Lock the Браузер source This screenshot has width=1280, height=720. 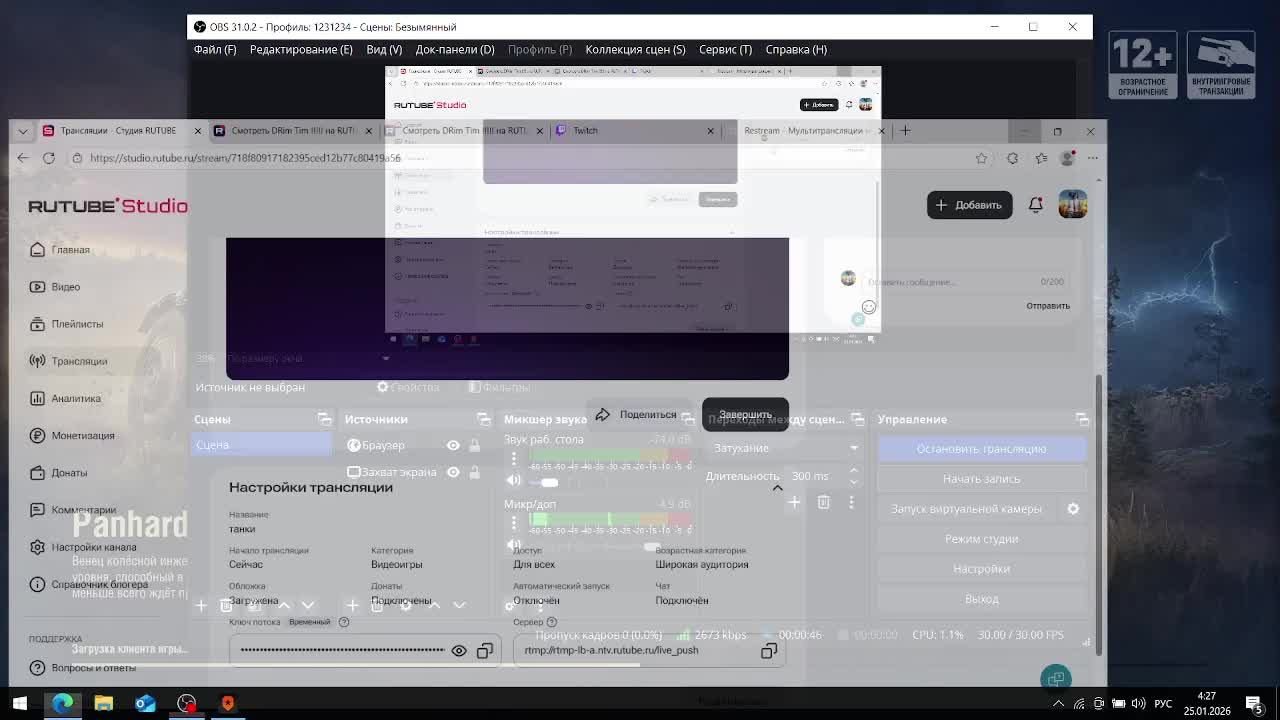tap(474, 445)
